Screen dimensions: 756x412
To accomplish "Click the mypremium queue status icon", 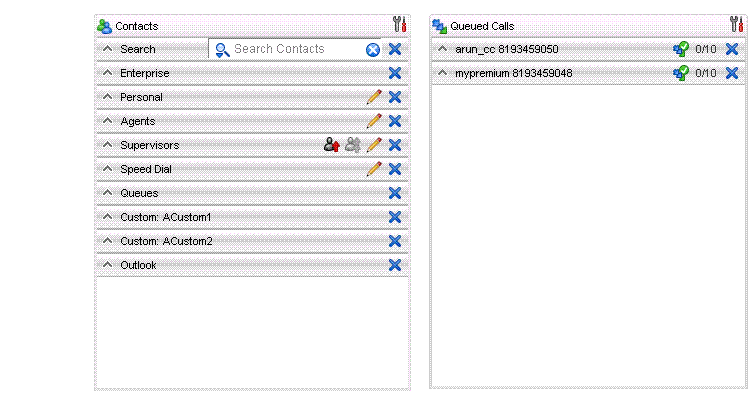I will [x=681, y=73].
